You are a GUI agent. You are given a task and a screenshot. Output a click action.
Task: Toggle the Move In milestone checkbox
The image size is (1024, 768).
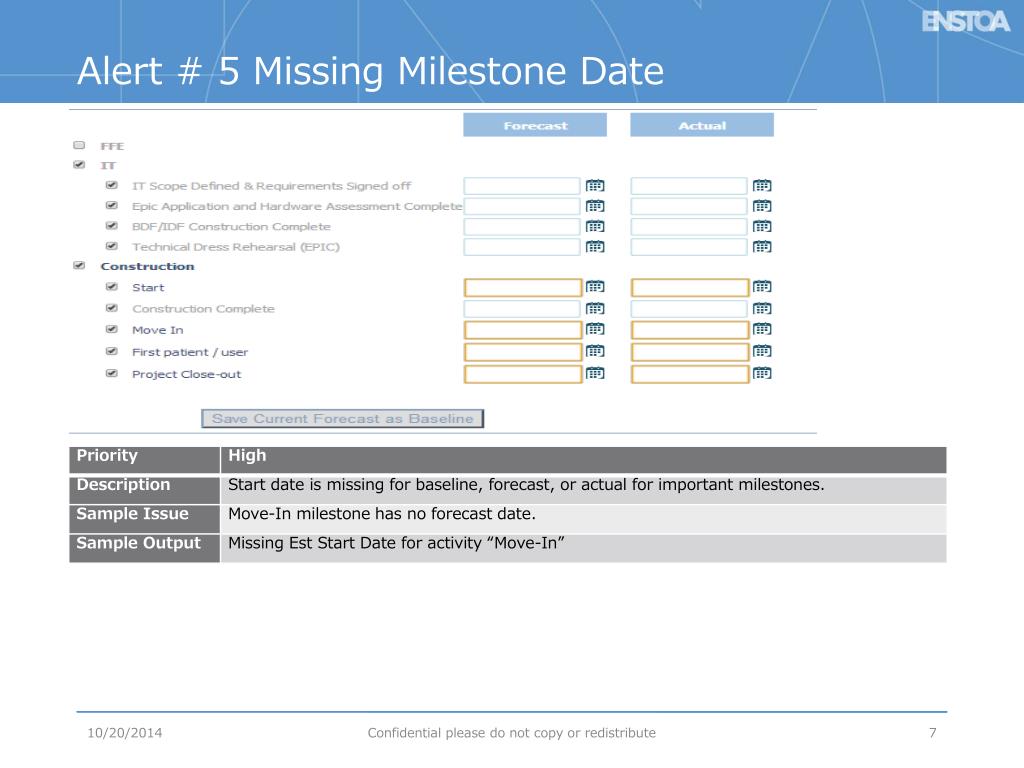click(x=112, y=329)
